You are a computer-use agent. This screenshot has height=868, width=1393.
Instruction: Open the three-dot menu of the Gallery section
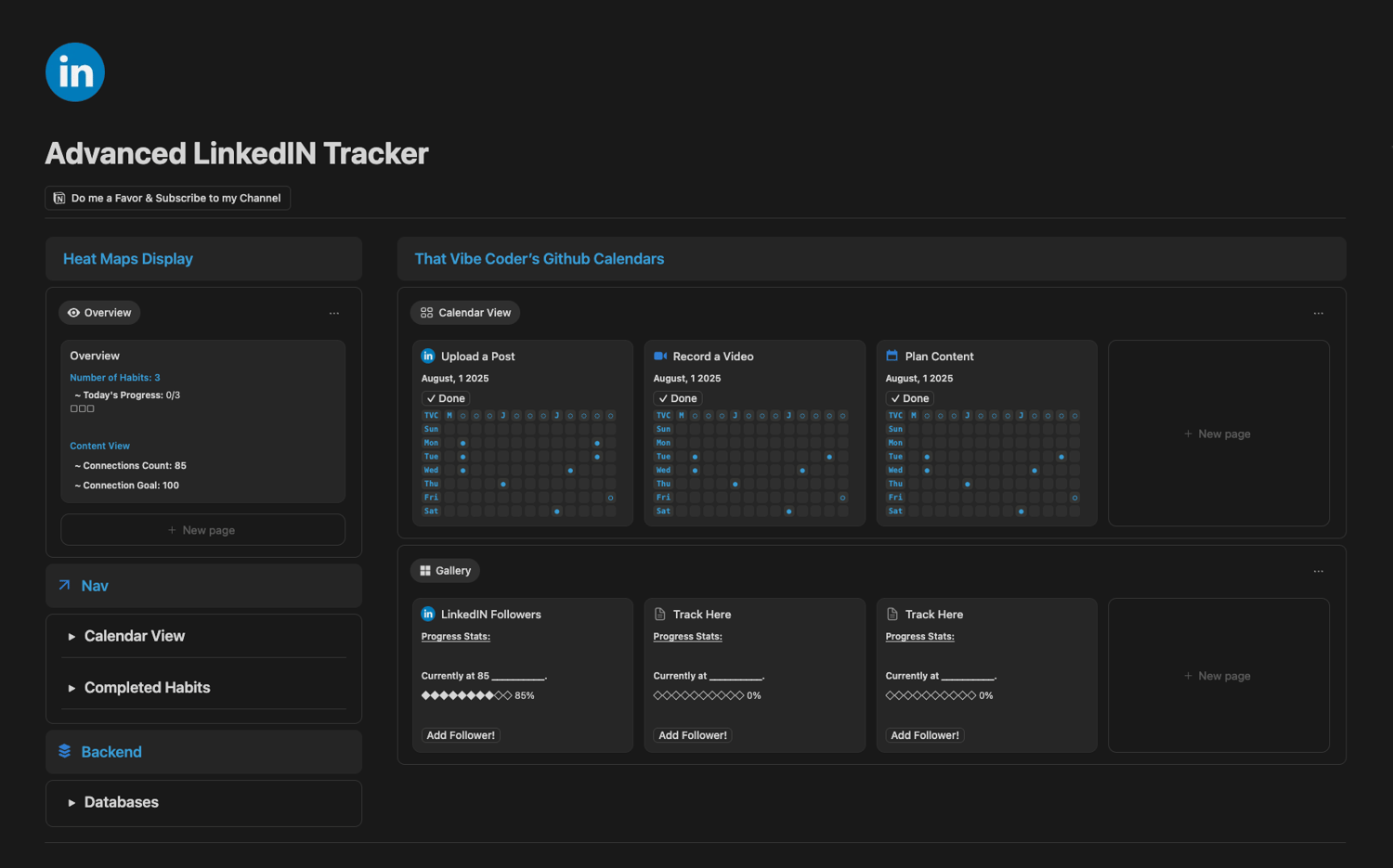click(1319, 572)
